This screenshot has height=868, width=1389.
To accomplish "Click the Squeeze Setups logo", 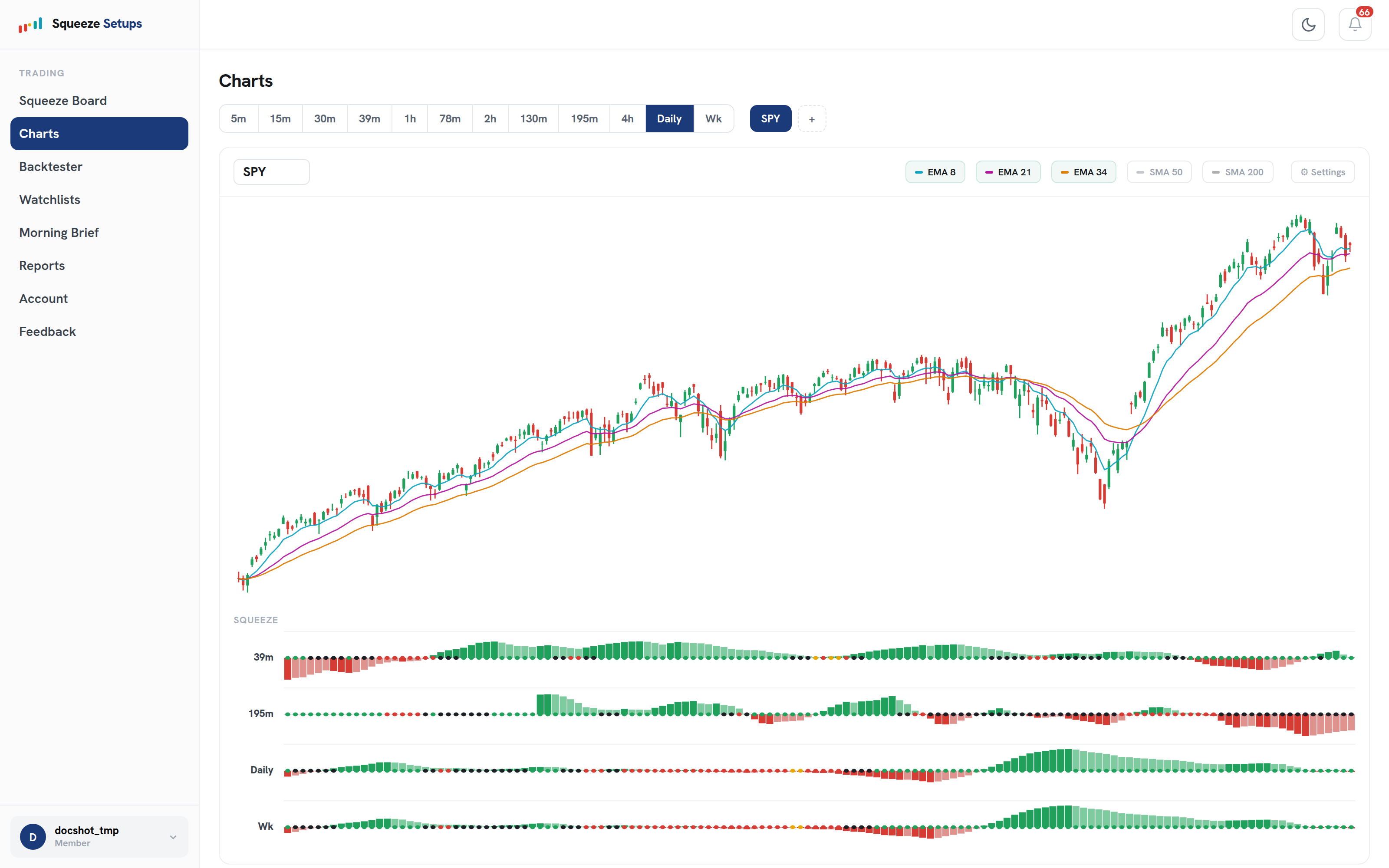I will [x=80, y=23].
